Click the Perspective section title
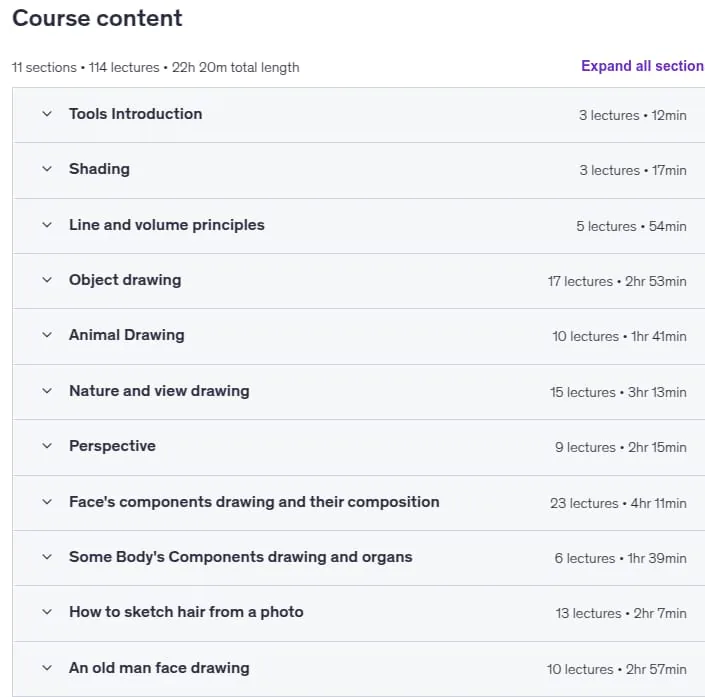This screenshot has height=697, width=705. [x=112, y=446]
